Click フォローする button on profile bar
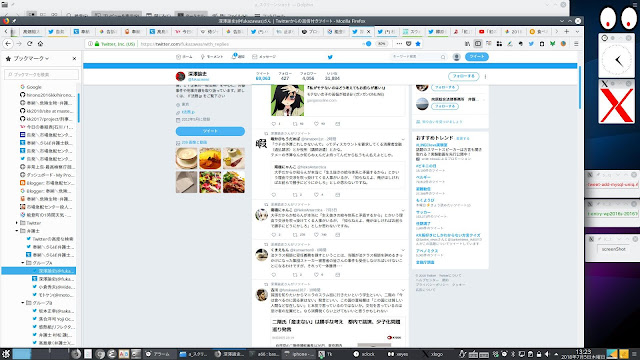Viewport: 640px width, 360px height. 463,76
